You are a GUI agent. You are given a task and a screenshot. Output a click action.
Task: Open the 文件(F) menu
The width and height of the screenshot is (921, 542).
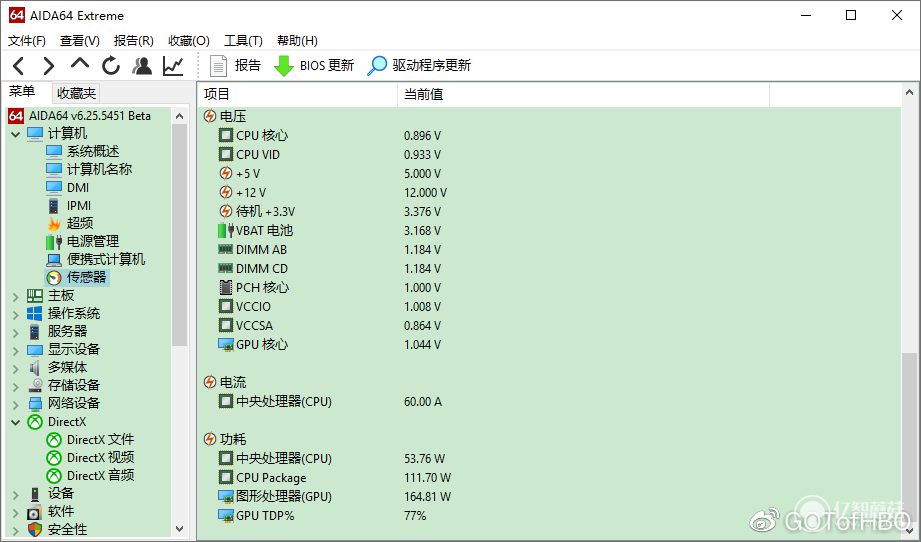coord(26,41)
